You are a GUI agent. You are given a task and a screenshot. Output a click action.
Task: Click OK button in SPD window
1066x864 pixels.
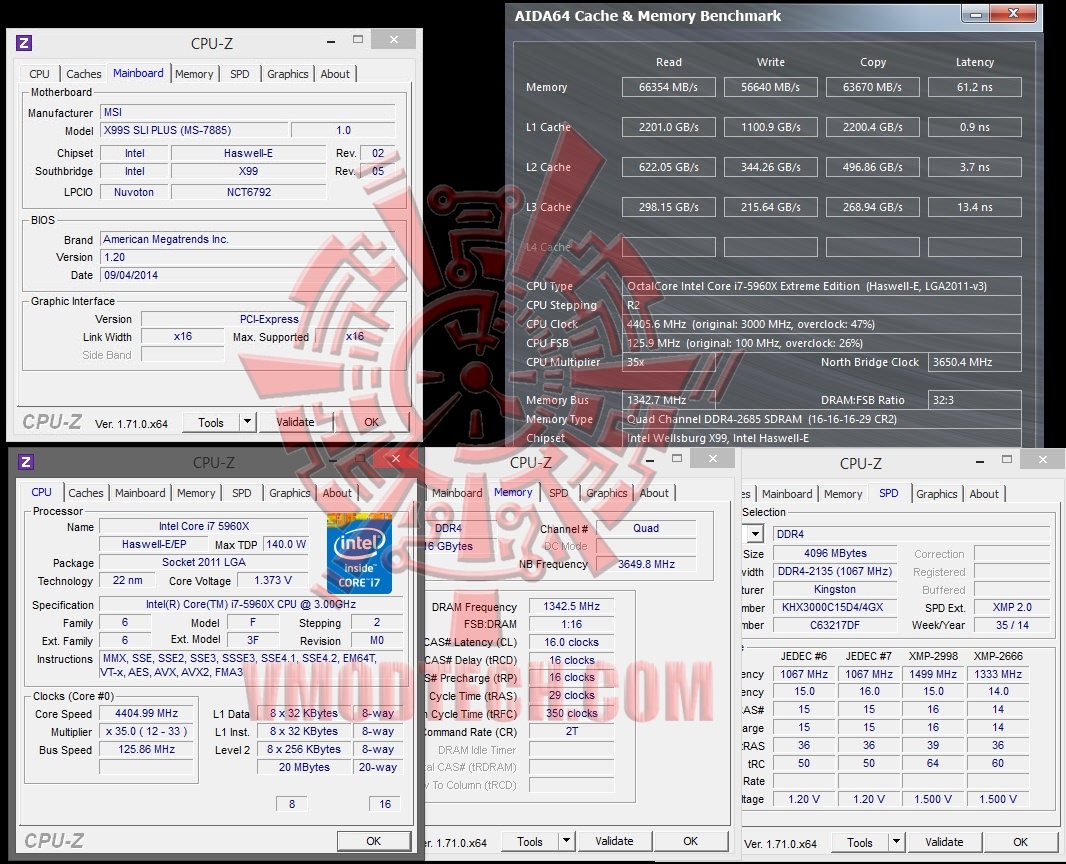(1021, 842)
